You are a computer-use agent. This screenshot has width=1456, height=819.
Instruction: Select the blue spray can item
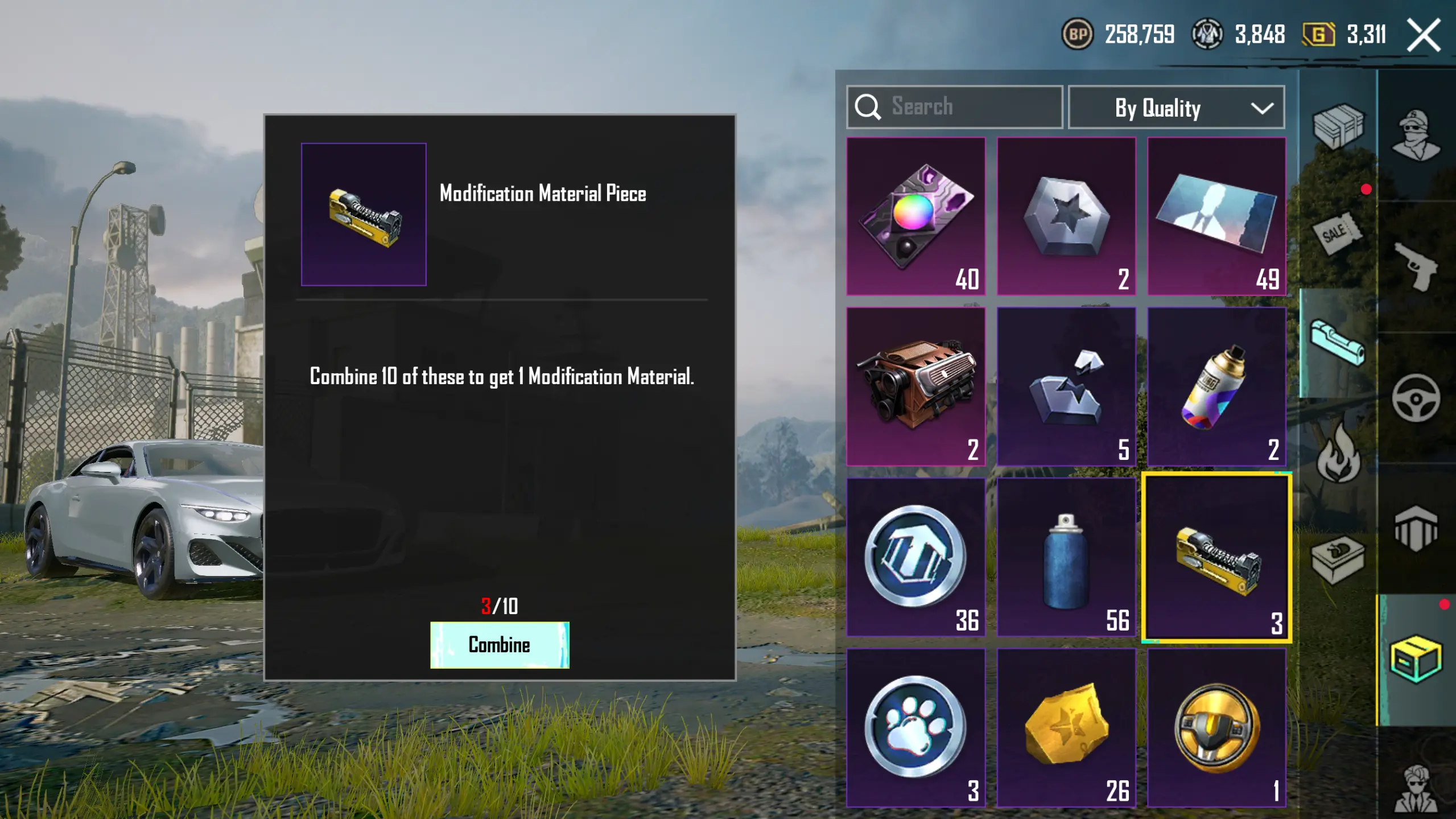pyautogui.click(x=1066, y=557)
